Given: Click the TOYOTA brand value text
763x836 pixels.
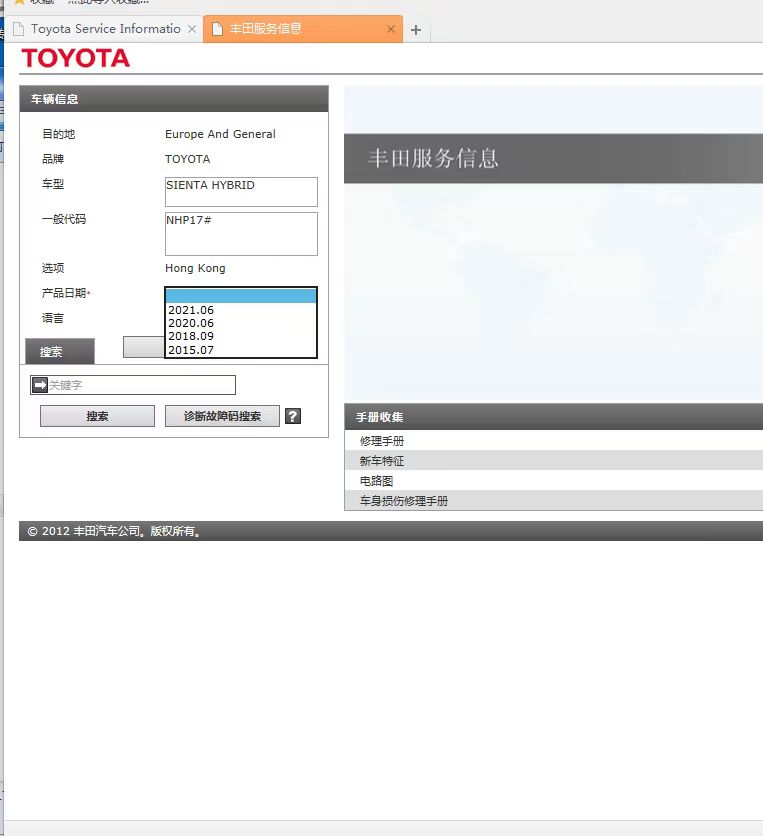Looking at the screenshot, I should [x=188, y=159].
